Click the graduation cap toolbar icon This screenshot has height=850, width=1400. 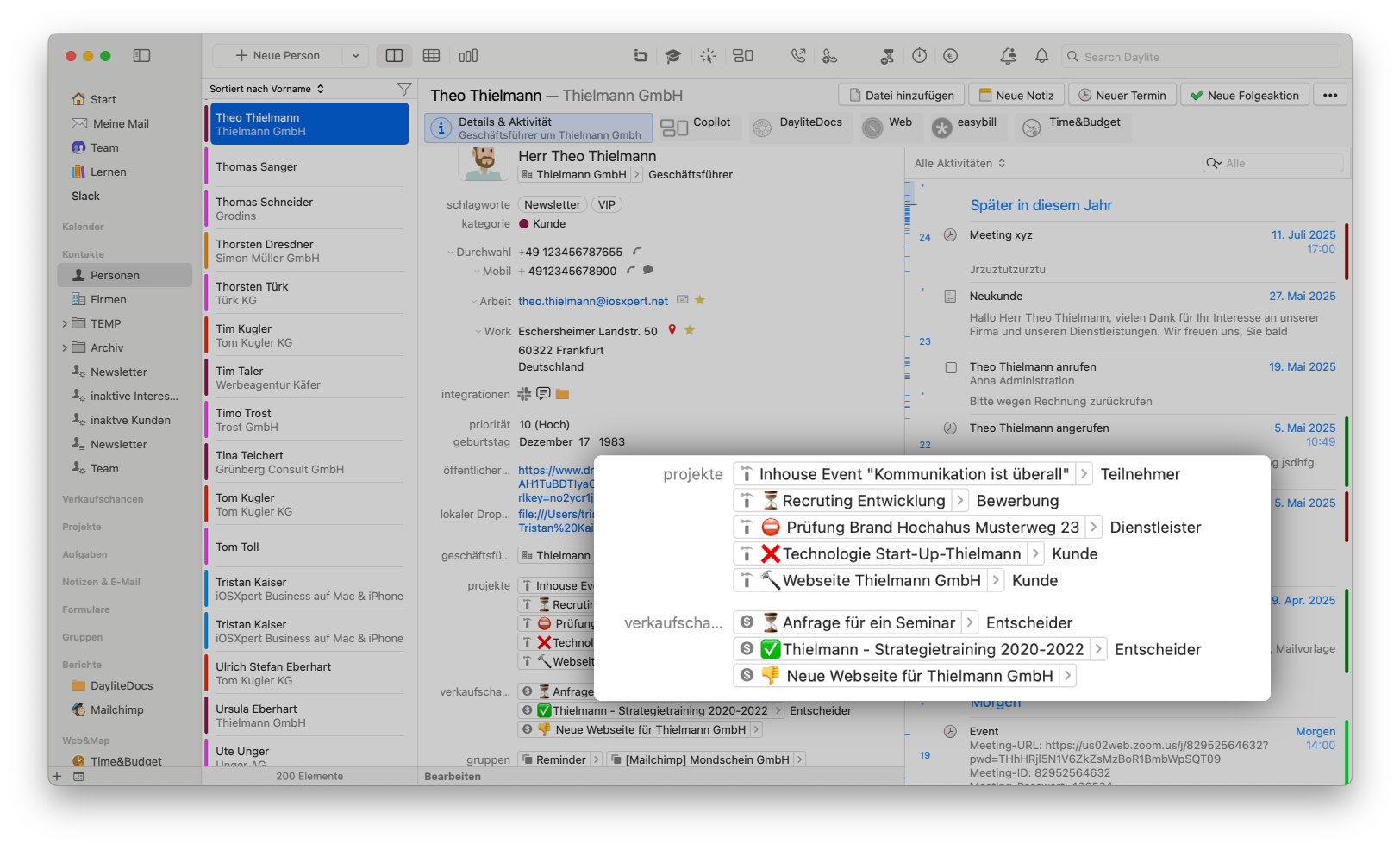673,56
